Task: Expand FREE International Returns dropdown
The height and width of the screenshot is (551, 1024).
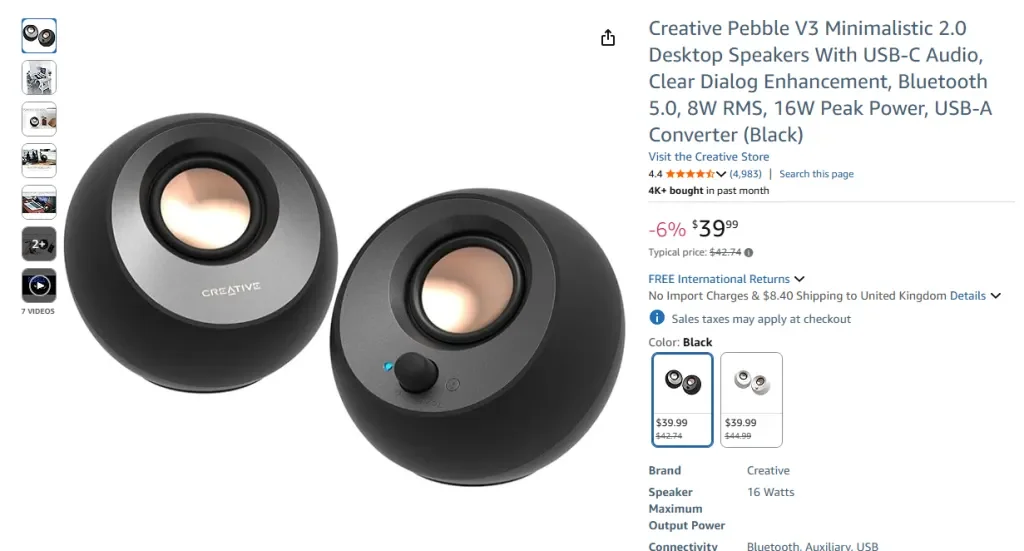Action: [x=799, y=279]
